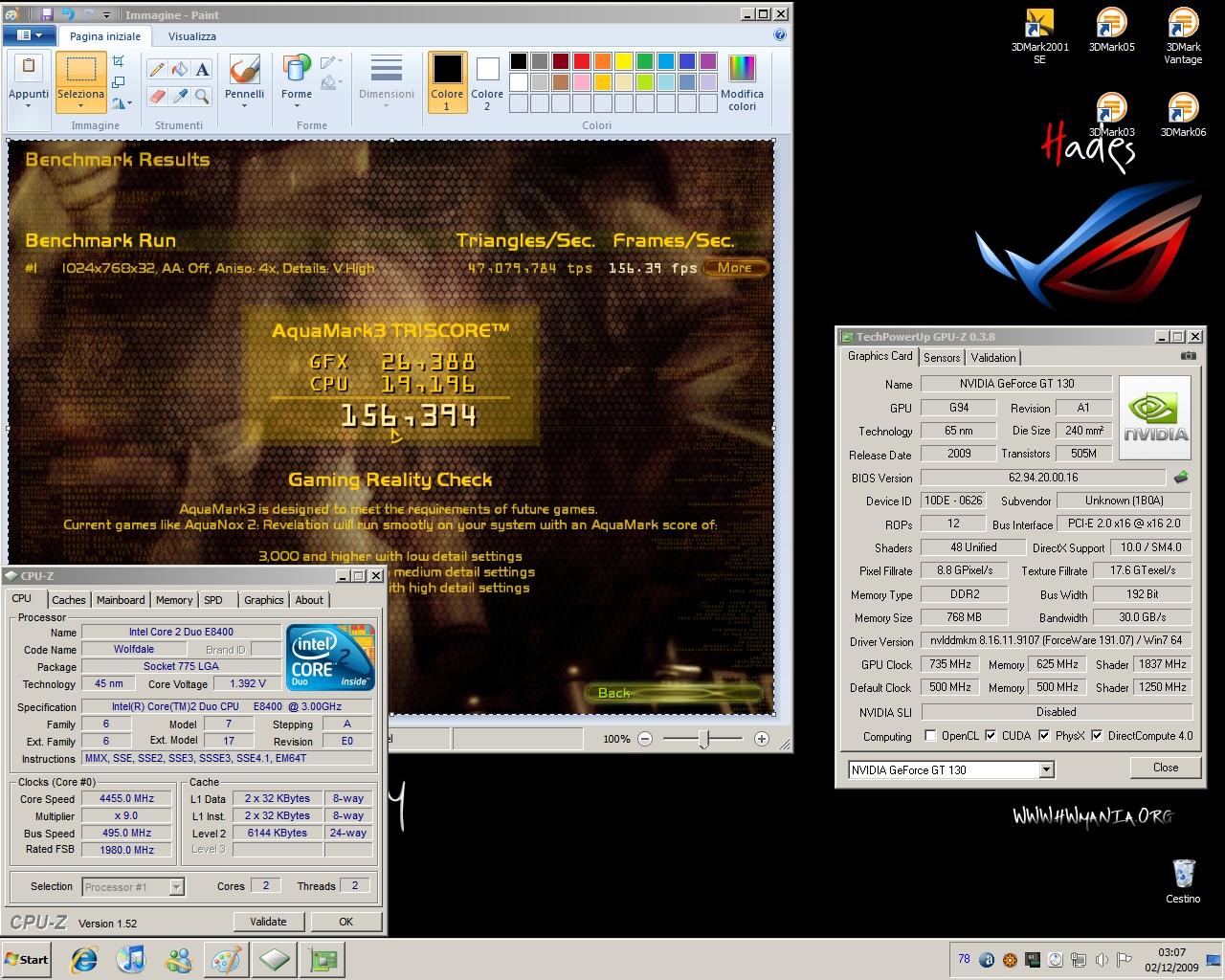Click the OK button in CPU-Z
Viewport: 1225px width, 980px height.
(346, 922)
